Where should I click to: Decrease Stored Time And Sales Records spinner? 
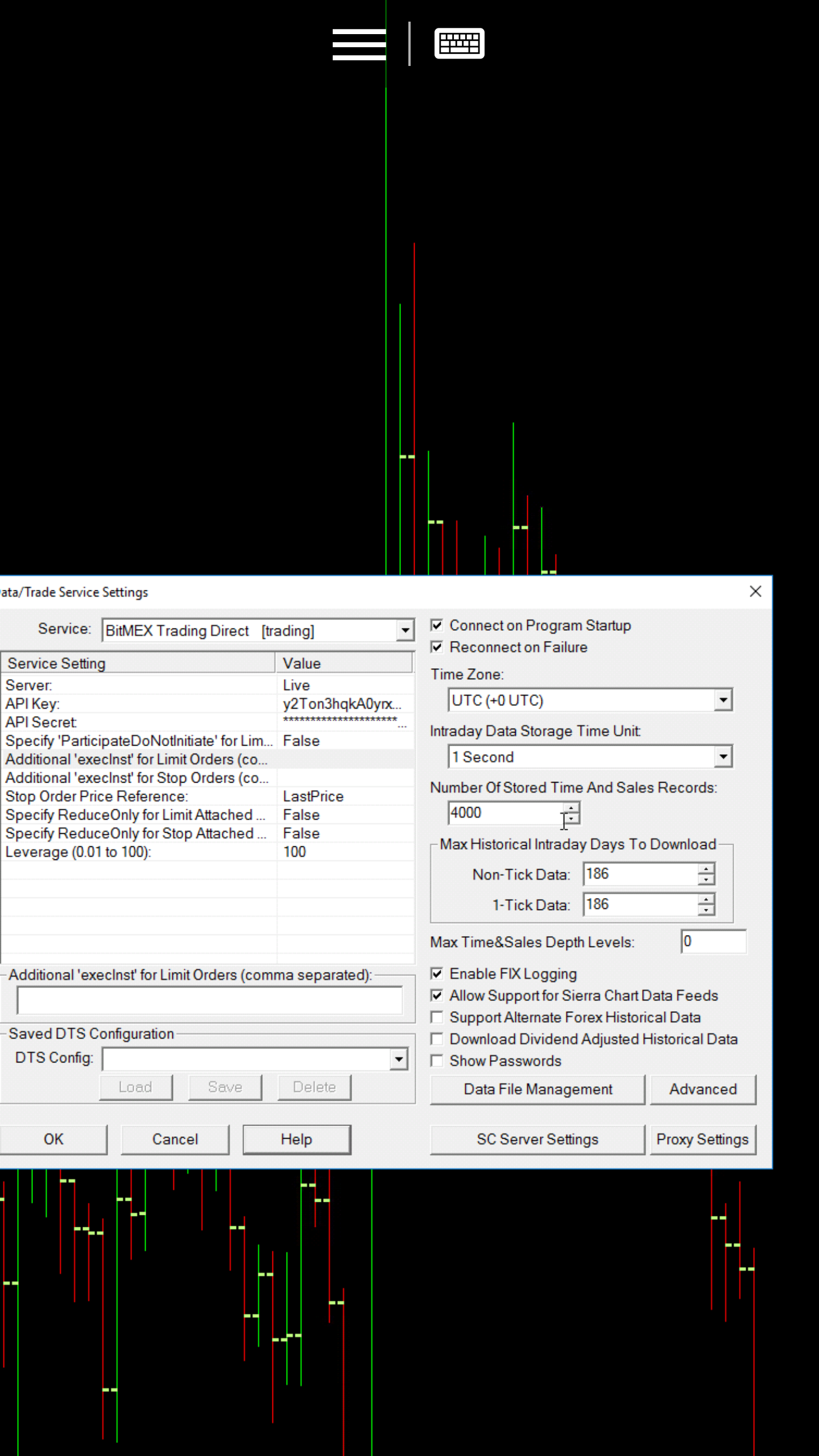point(571,818)
